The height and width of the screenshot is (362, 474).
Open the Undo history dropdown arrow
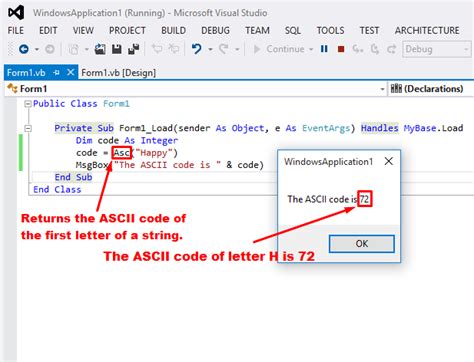click(210, 49)
